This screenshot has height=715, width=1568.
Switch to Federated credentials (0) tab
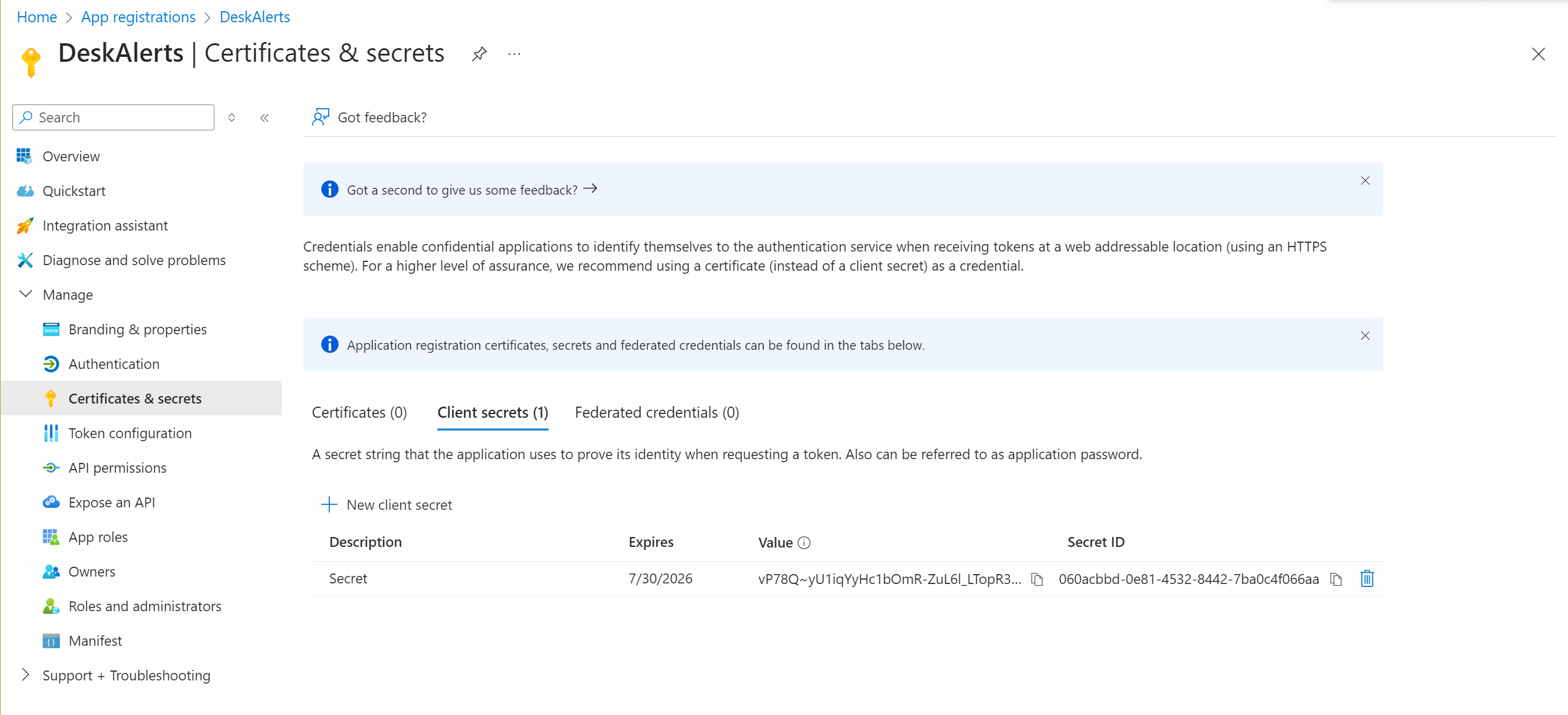(657, 412)
